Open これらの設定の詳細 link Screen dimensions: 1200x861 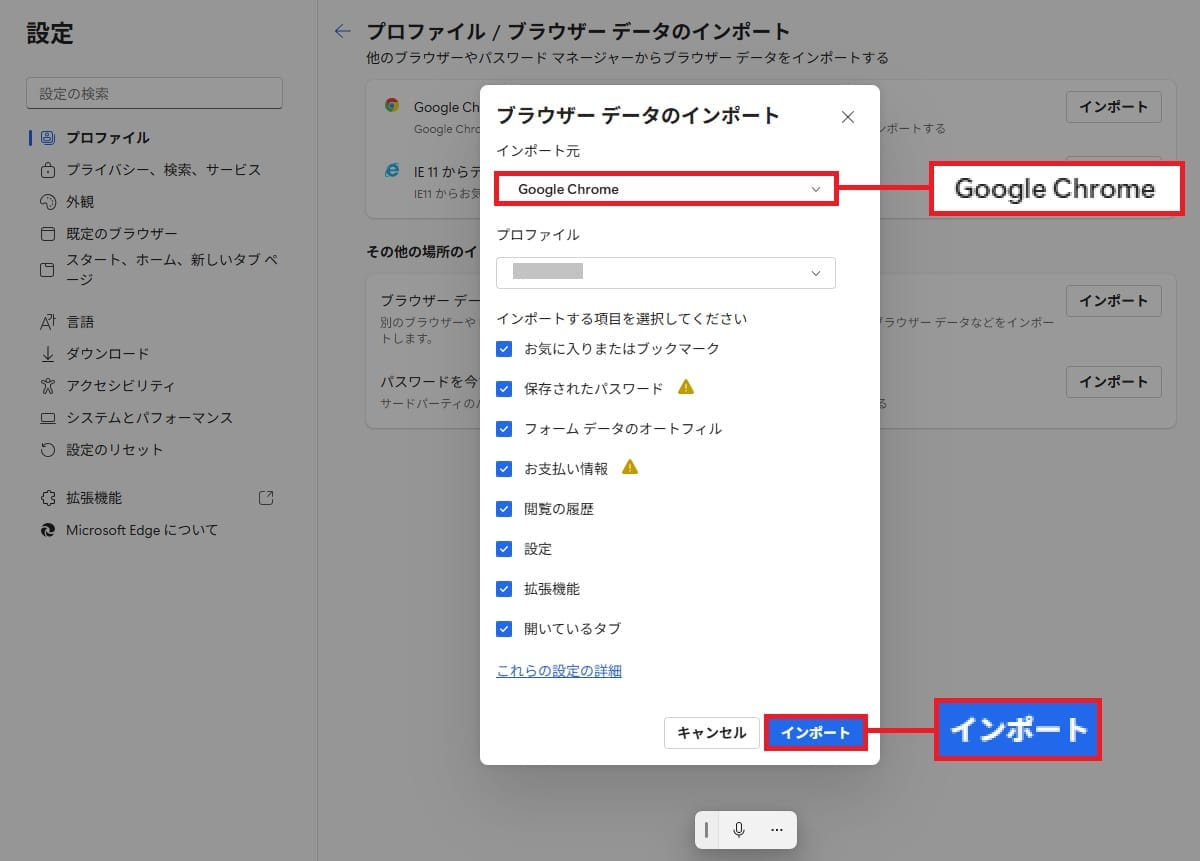(x=559, y=671)
